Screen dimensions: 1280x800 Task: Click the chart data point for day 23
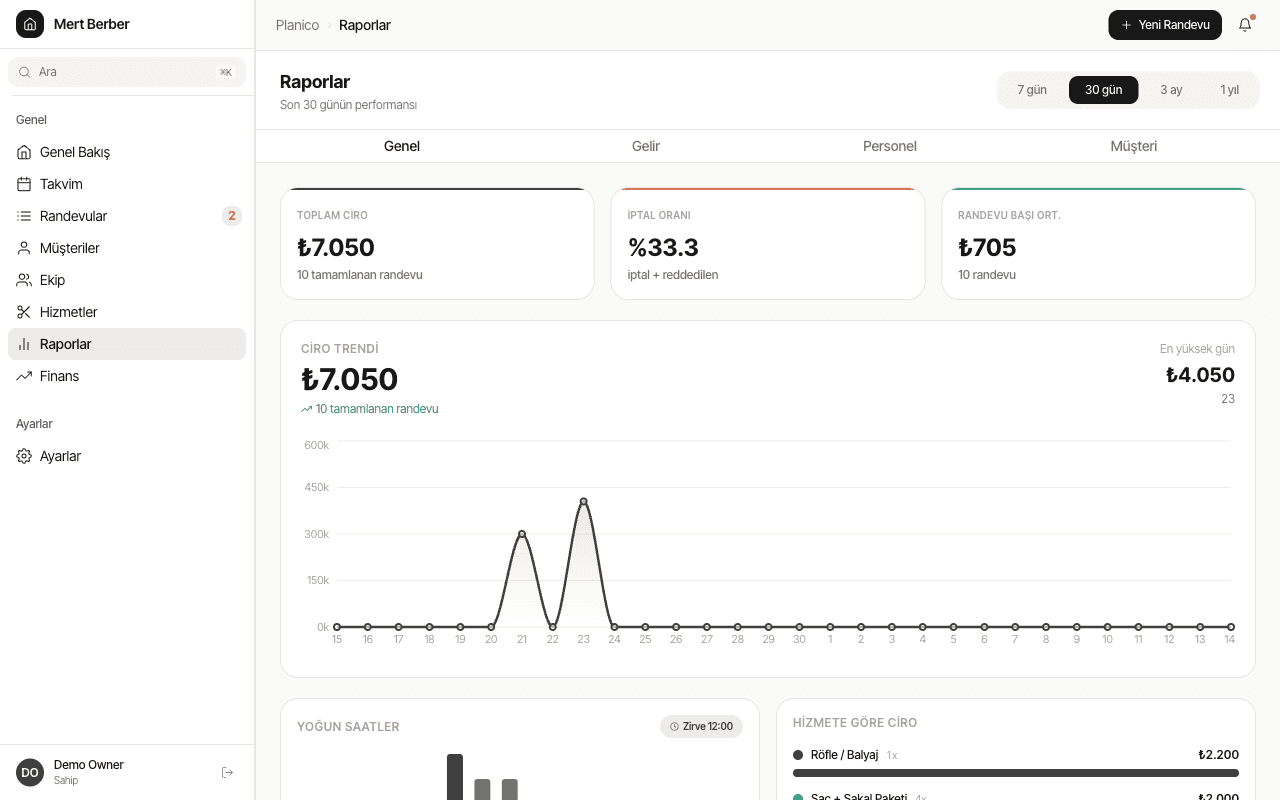coord(583,502)
